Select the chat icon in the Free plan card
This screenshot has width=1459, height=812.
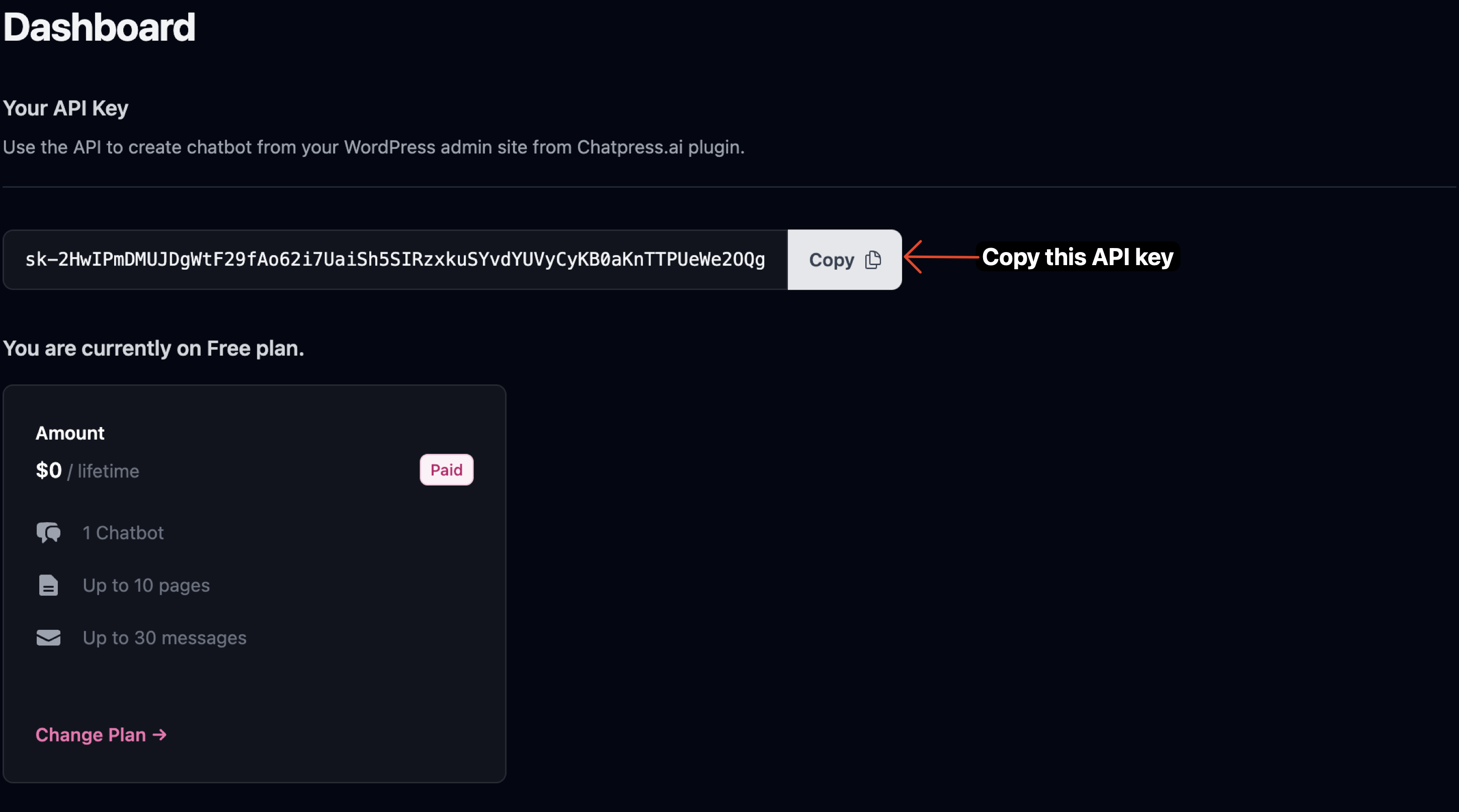[x=48, y=532]
